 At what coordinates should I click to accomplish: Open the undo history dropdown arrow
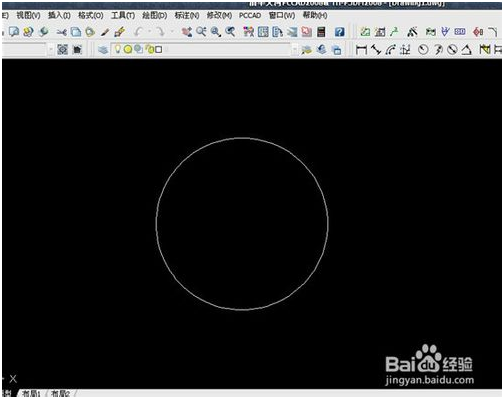[x=149, y=32]
